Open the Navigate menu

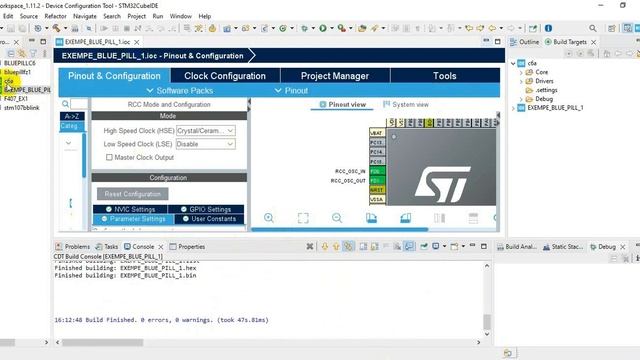tap(85, 16)
